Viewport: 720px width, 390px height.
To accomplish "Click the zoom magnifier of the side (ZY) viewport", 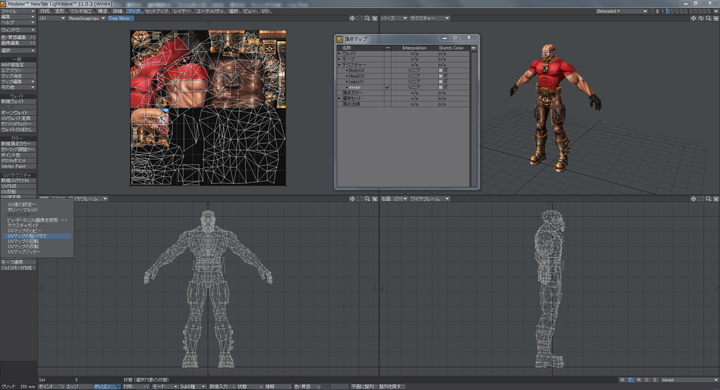I will point(709,199).
